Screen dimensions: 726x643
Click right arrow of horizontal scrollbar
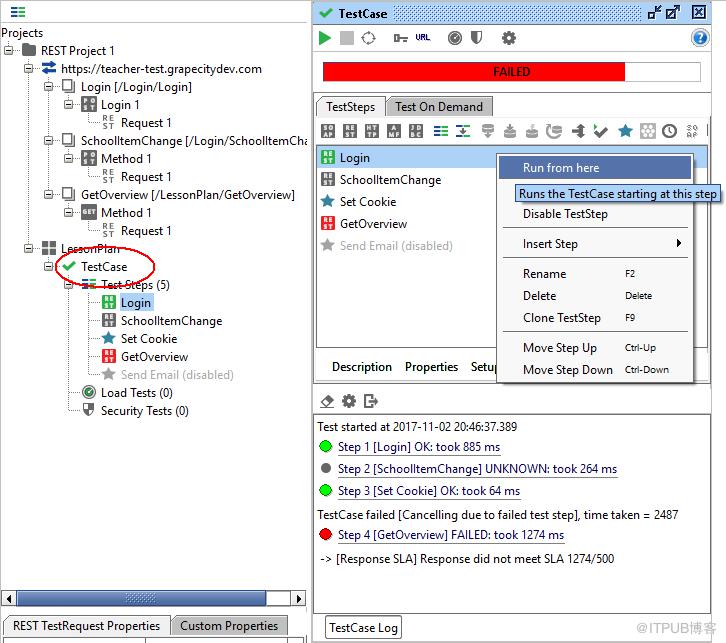(299, 599)
